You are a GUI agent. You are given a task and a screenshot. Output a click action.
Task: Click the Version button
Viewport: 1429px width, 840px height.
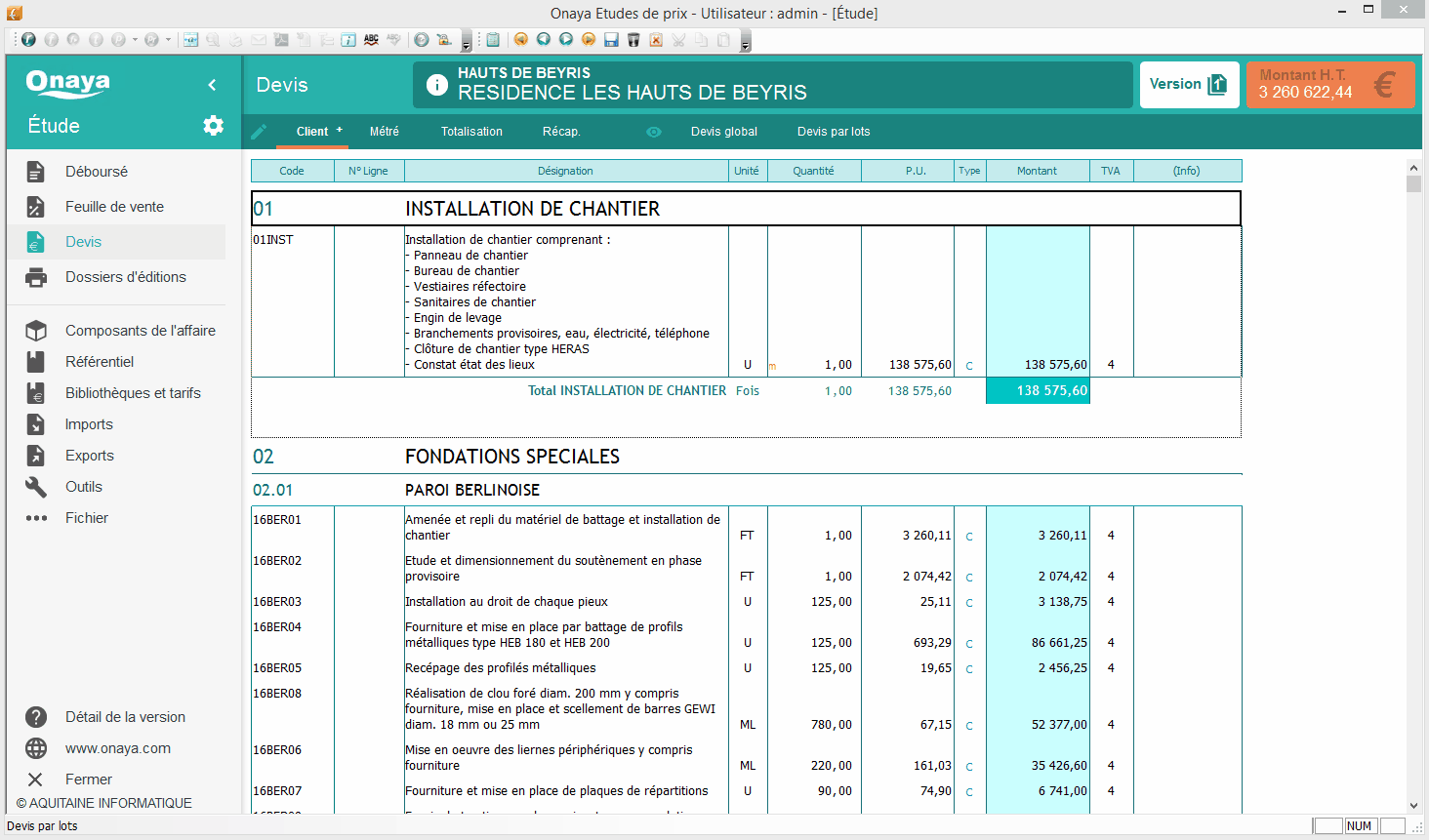[x=1189, y=85]
